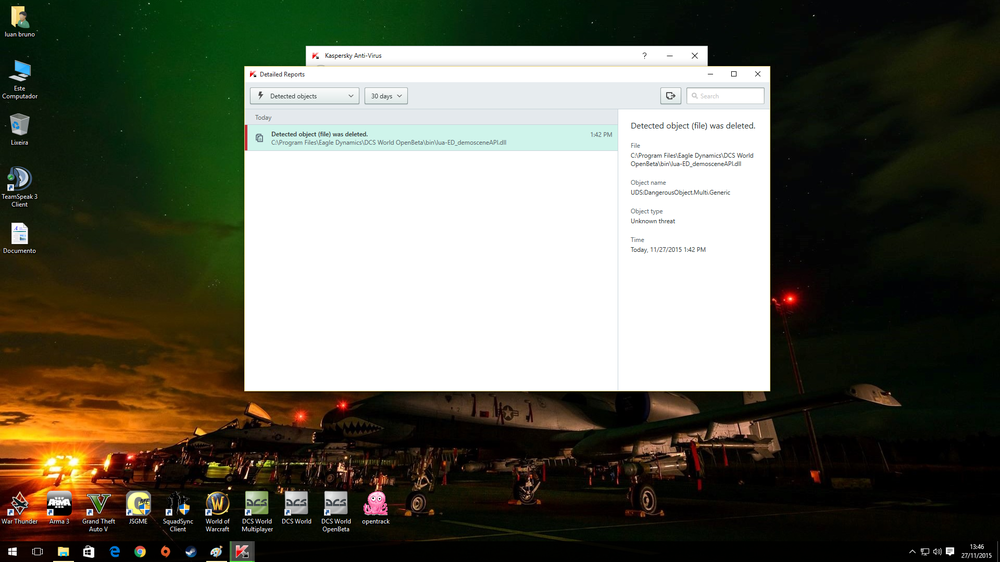Launch War Thunder from the desktop
This screenshot has height=562, width=1000.
19,504
